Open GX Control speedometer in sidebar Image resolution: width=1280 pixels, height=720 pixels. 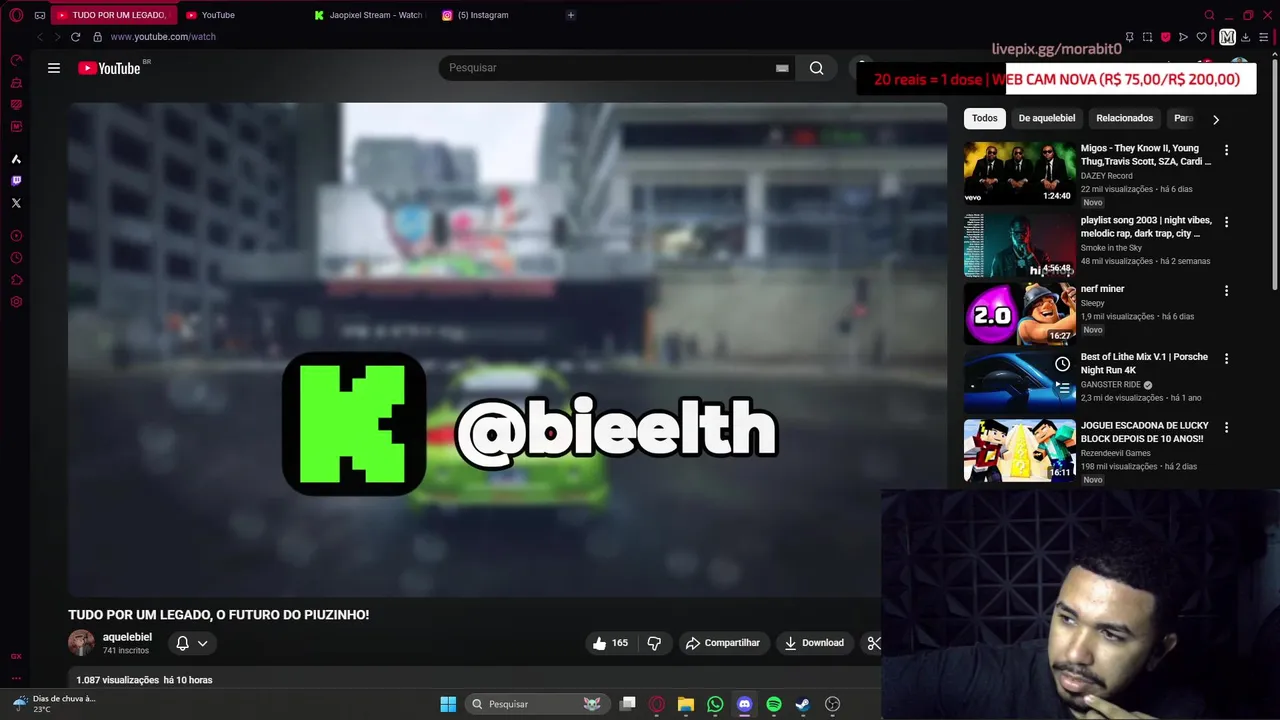coord(16,60)
